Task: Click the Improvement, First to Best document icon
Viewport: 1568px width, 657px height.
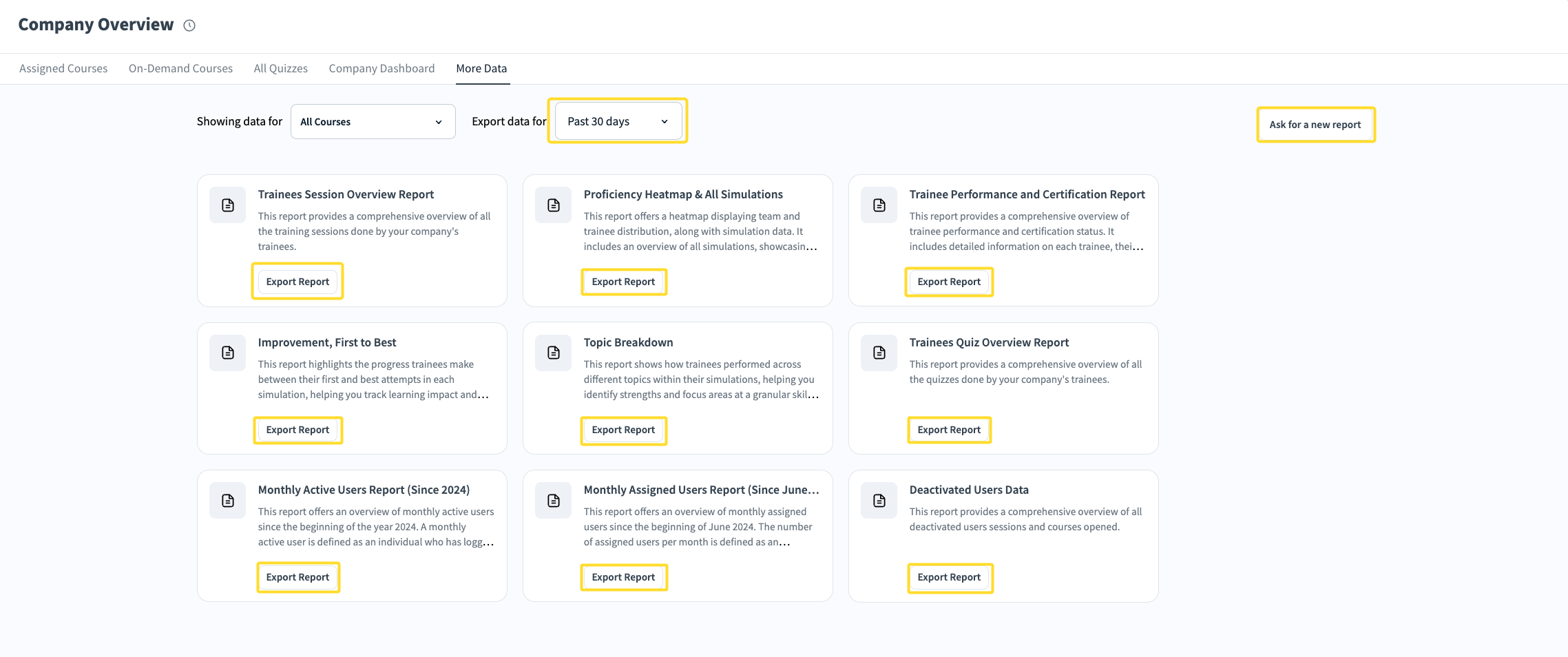Action: 228,353
